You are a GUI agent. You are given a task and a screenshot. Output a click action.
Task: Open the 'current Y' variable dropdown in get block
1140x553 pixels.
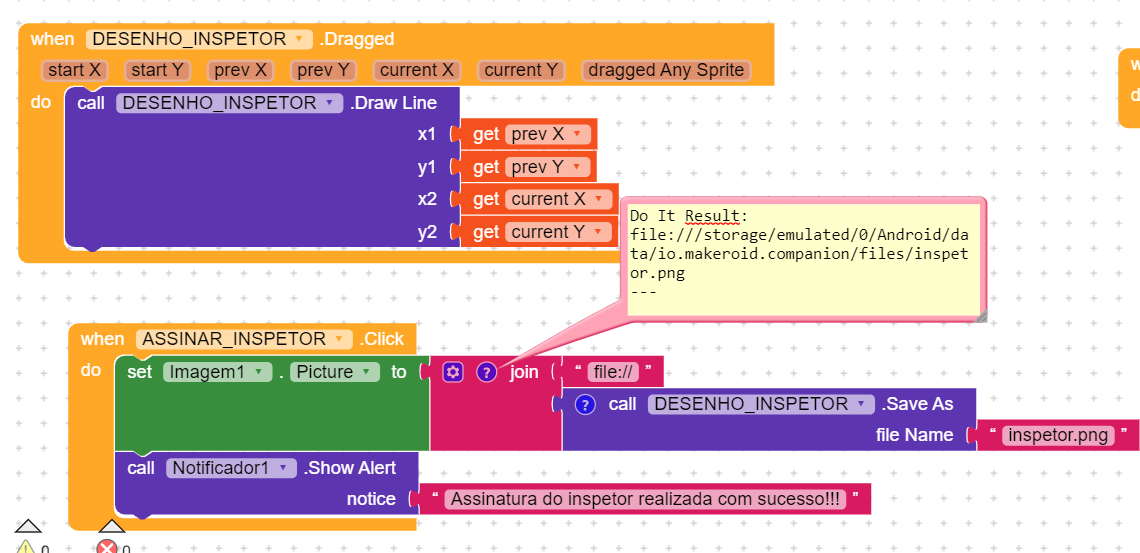click(558, 232)
